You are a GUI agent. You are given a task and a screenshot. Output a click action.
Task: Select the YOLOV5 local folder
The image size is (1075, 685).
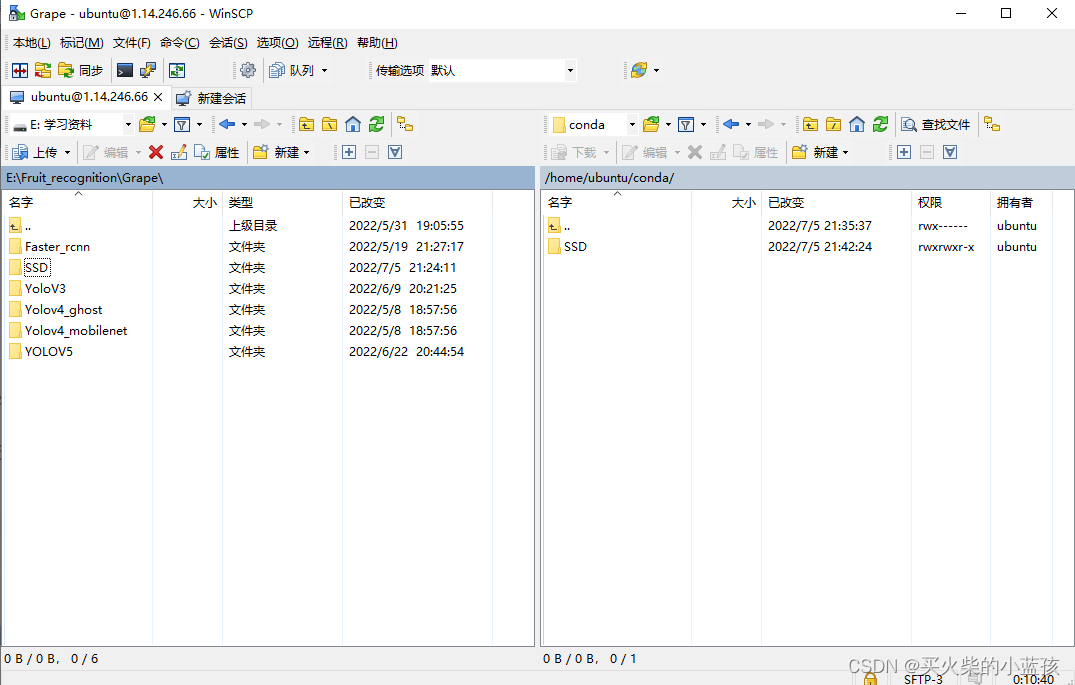click(x=49, y=352)
